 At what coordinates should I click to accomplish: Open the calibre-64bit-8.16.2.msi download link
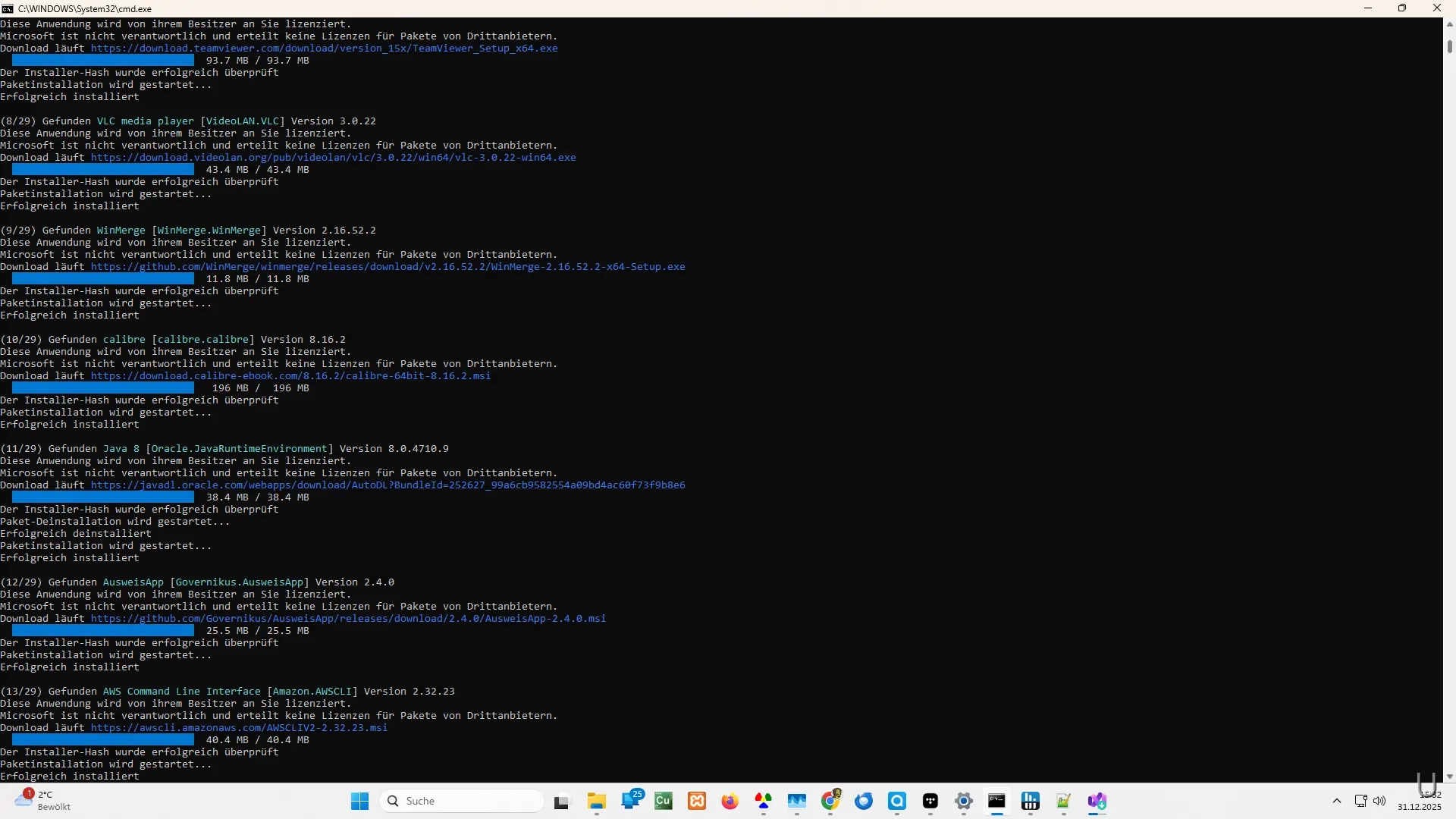point(290,376)
